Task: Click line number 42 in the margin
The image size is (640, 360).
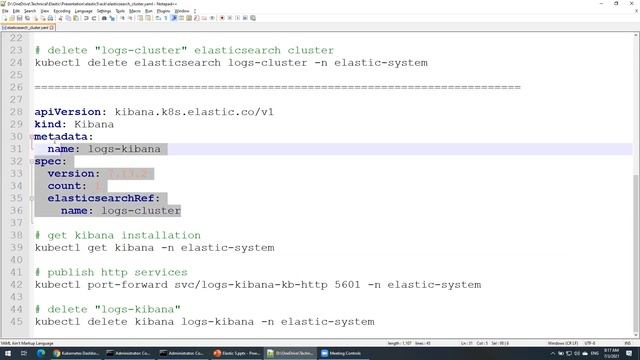Action: [x=16, y=284]
